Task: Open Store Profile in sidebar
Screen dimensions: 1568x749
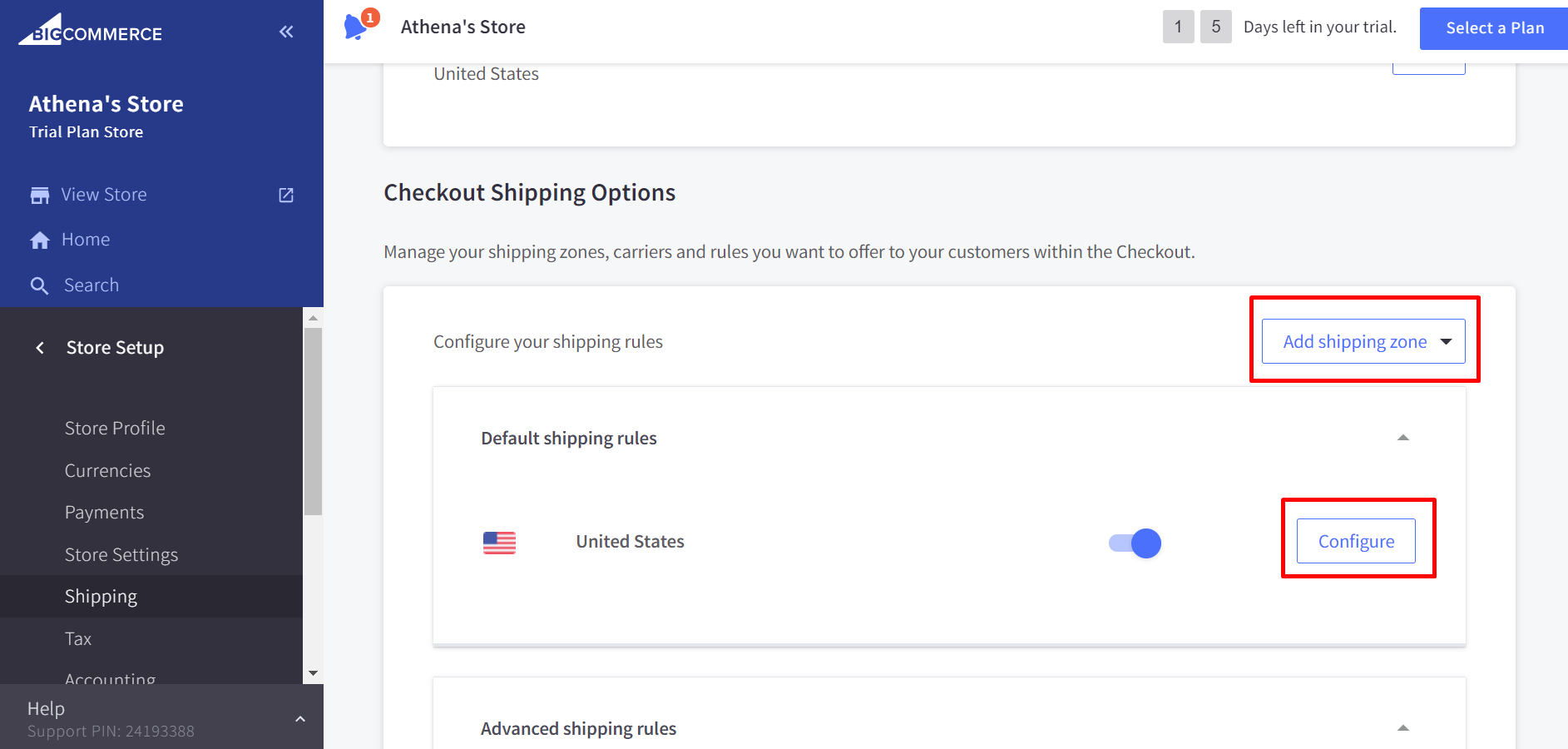Action: [x=115, y=429]
